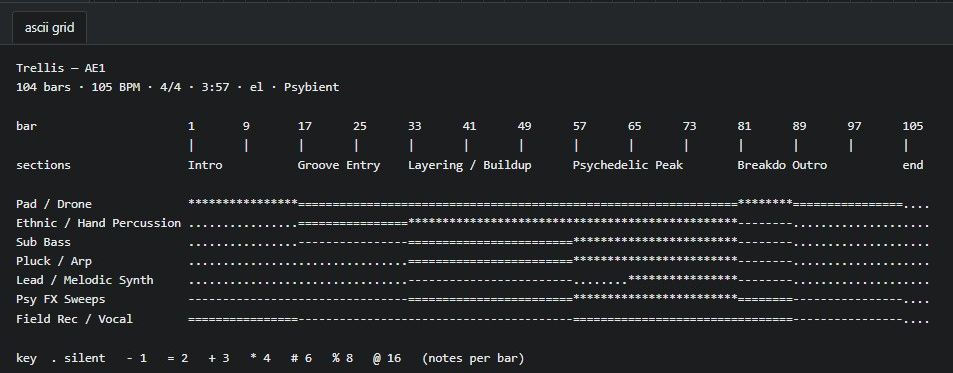Select the 'Breakdo' section label
The height and width of the screenshot is (373, 953).
[761, 165]
